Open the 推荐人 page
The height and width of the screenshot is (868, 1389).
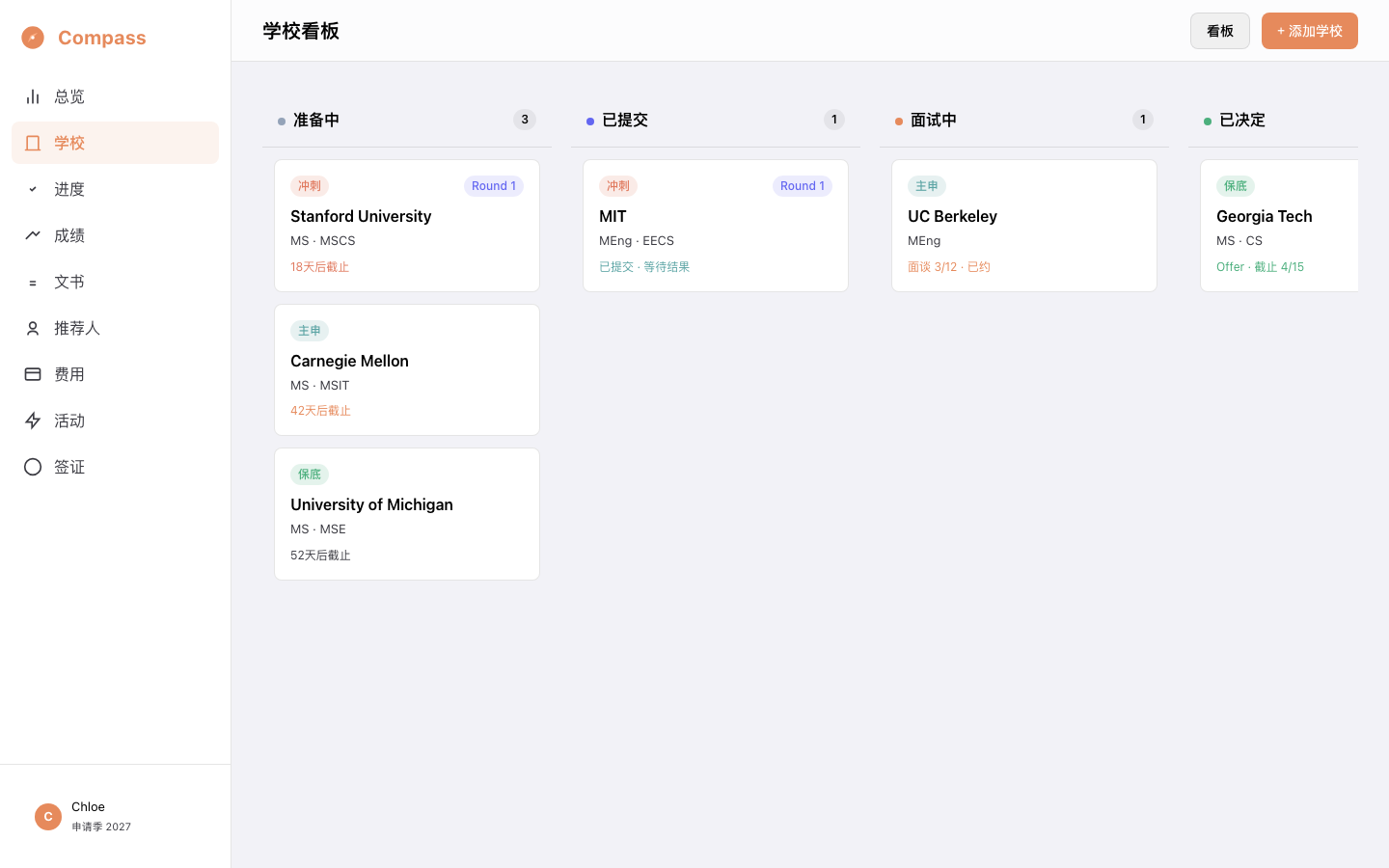(x=115, y=328)
